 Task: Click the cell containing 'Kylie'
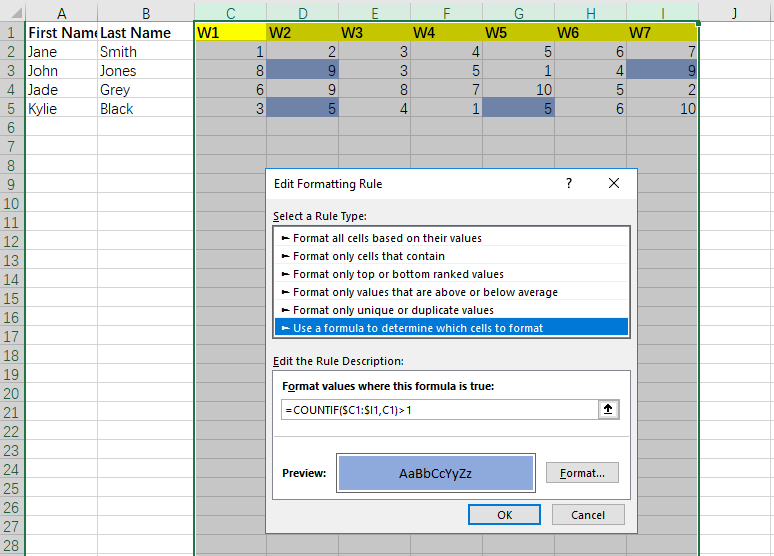[61, 109]
